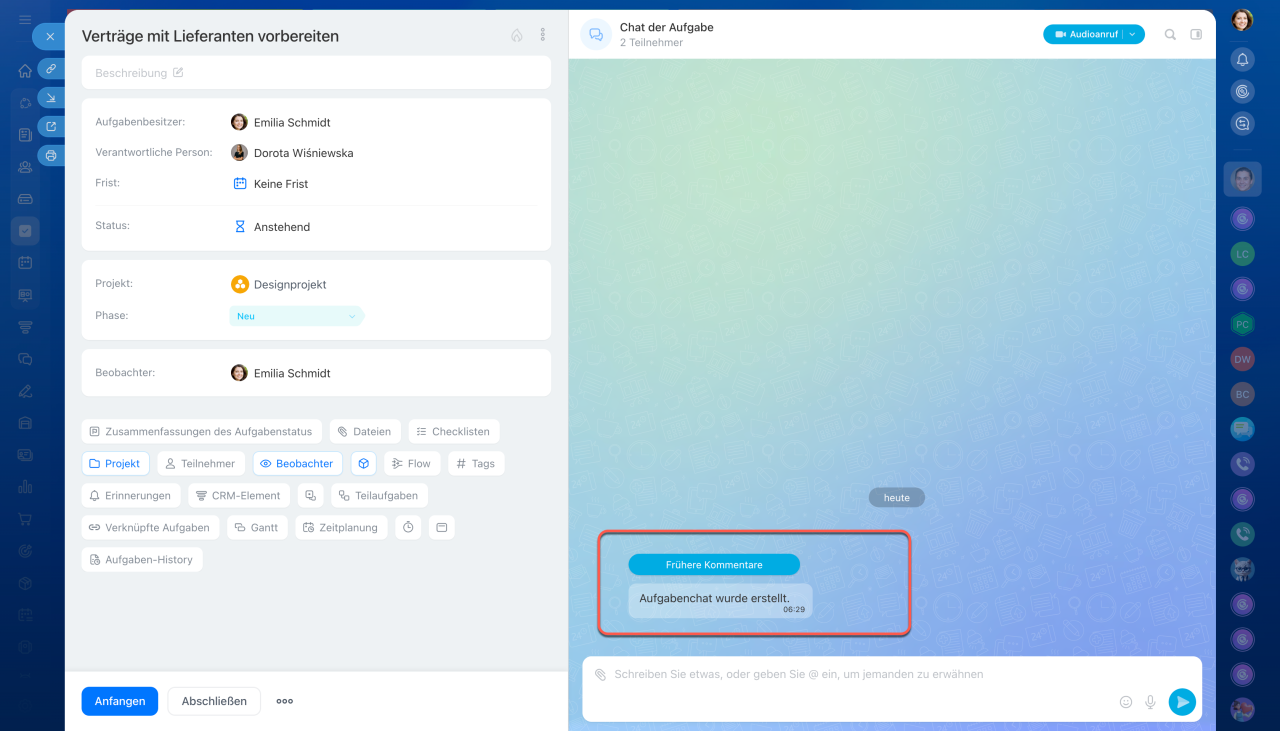
Task: Click the microphone icon to record audio
Action: click(x=1150, y=702)
